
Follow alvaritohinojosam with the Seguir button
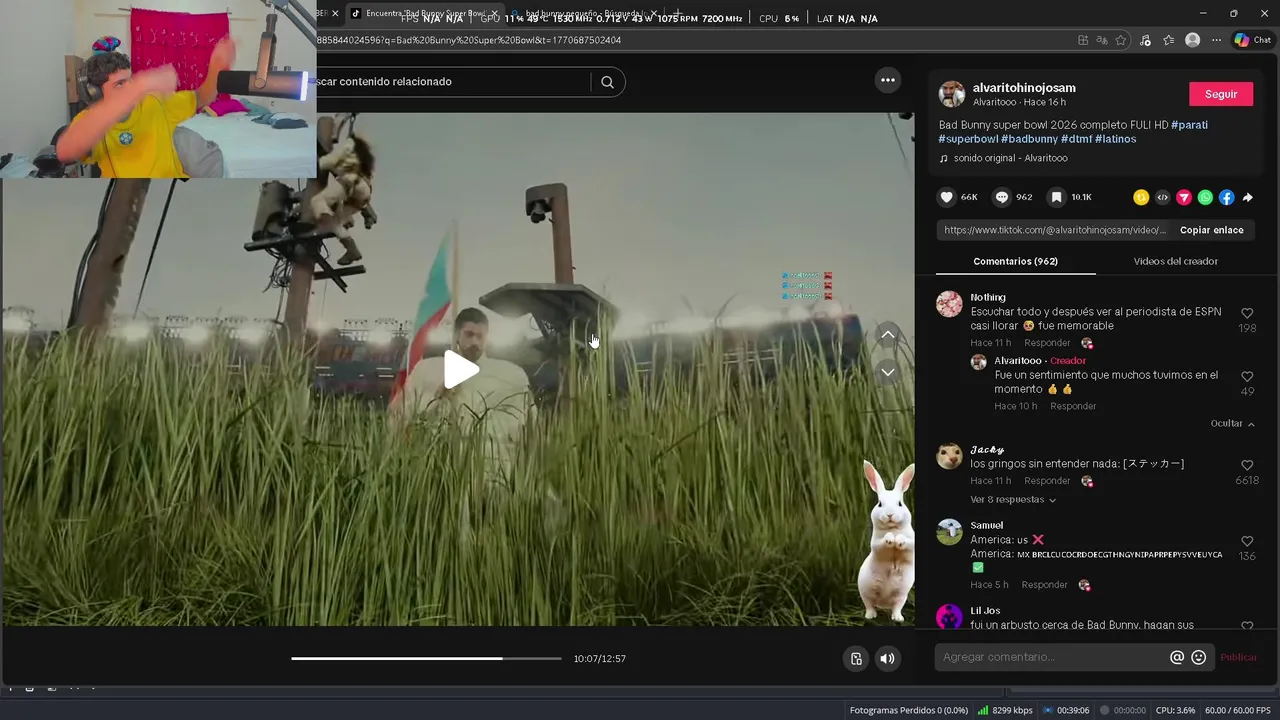click(1221, 94)
